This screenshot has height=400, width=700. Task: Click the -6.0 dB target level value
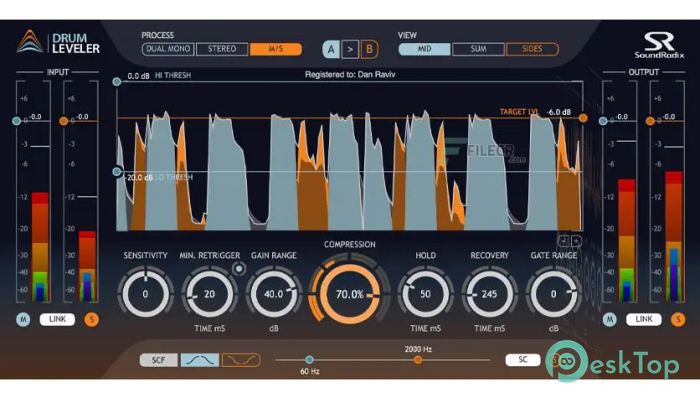click(x=559, y=112)
